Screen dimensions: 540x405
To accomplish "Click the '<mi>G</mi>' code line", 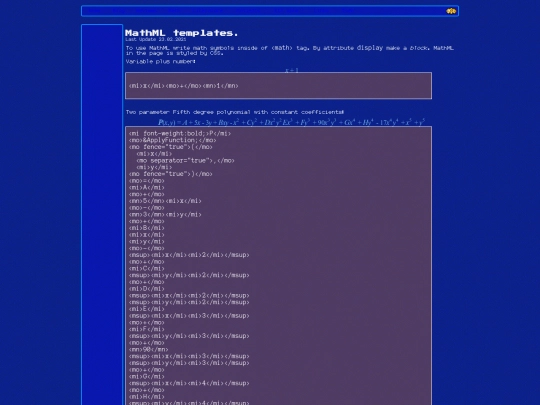I will click(147, 376).
